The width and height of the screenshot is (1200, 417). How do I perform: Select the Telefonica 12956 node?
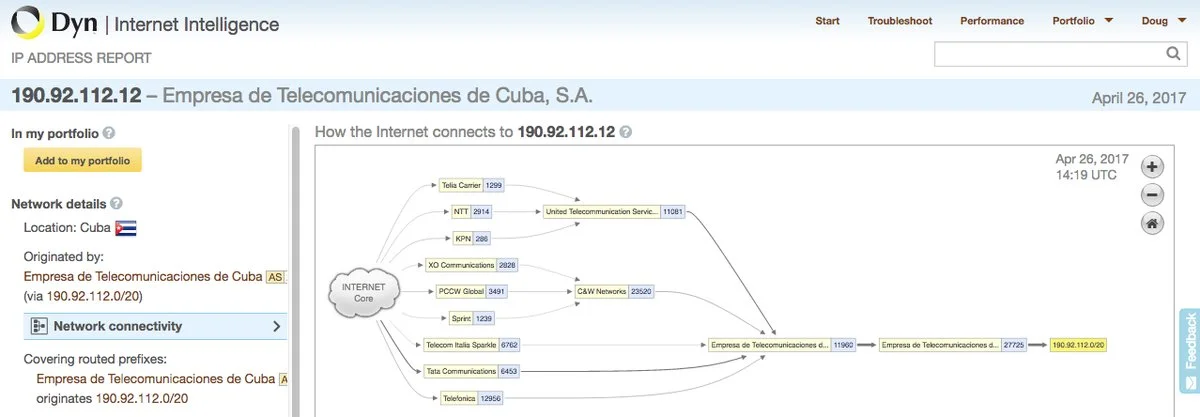coord(472,398)
